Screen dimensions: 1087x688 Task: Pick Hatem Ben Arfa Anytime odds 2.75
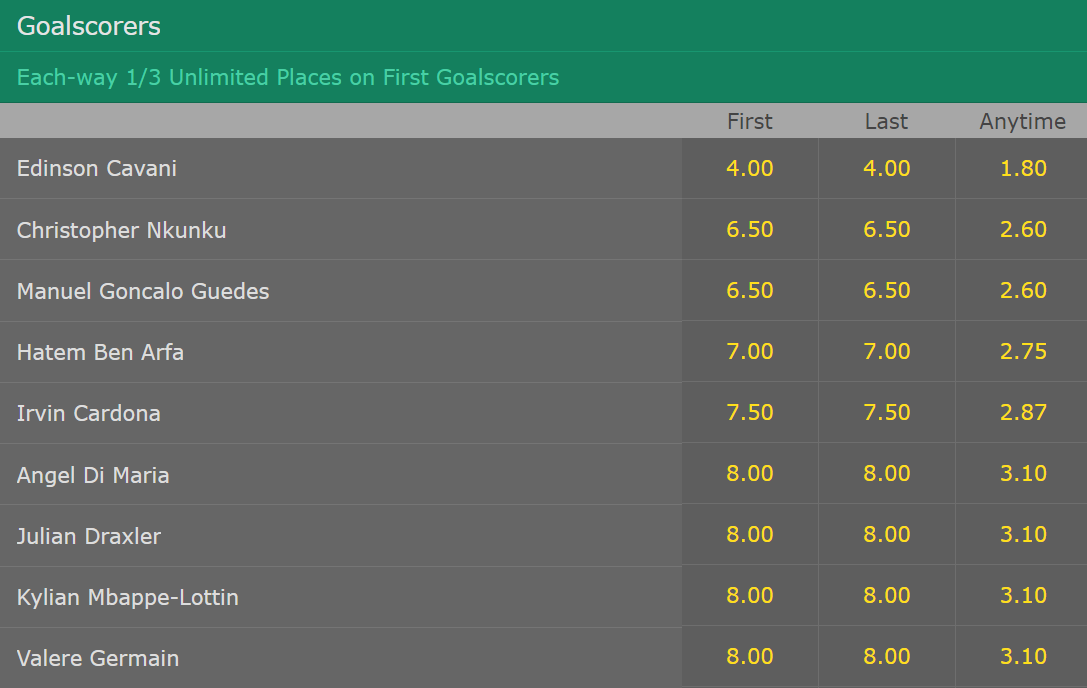(x=1023, y=352)
